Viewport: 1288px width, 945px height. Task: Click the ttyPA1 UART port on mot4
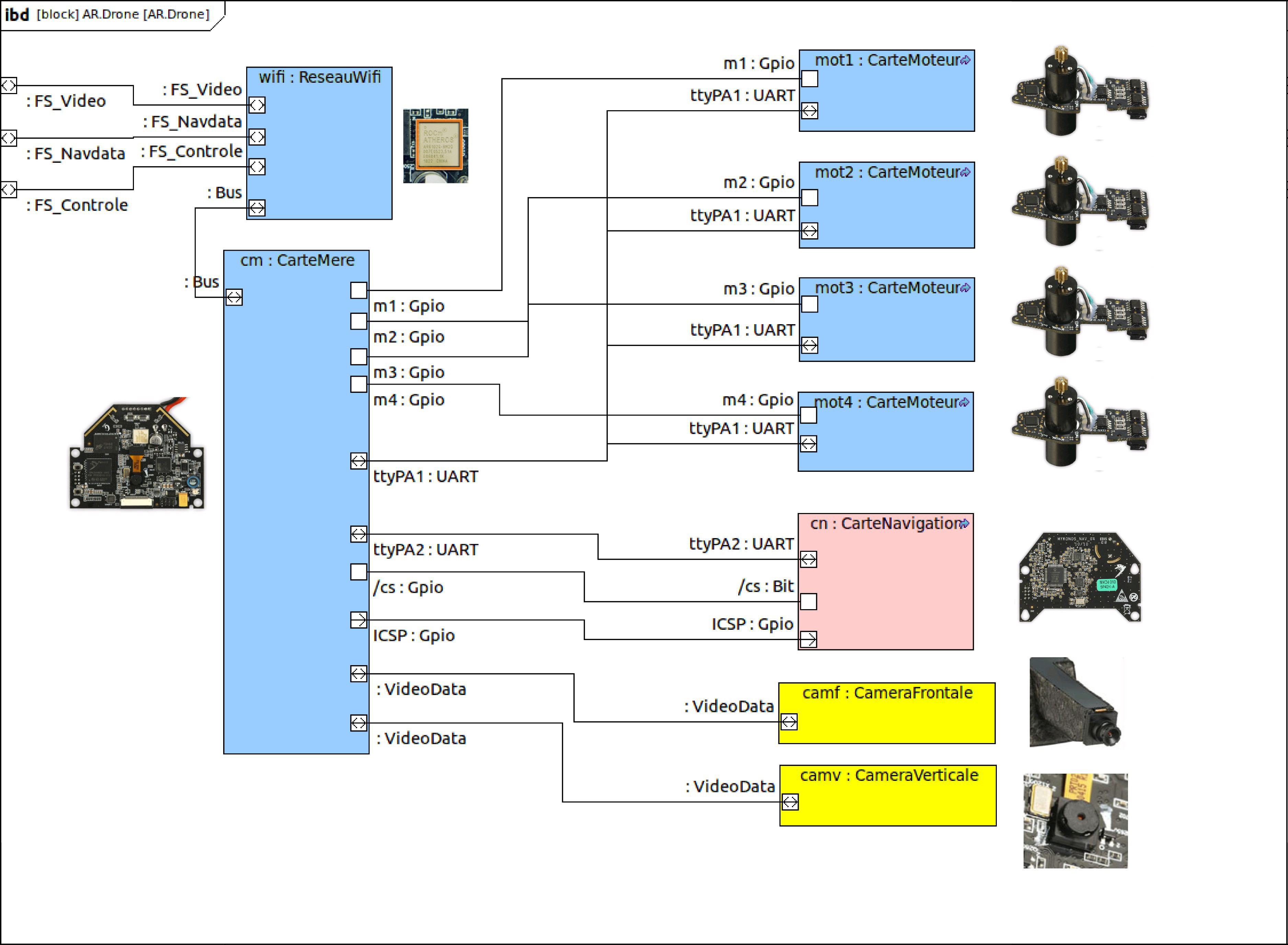(808, 444)
